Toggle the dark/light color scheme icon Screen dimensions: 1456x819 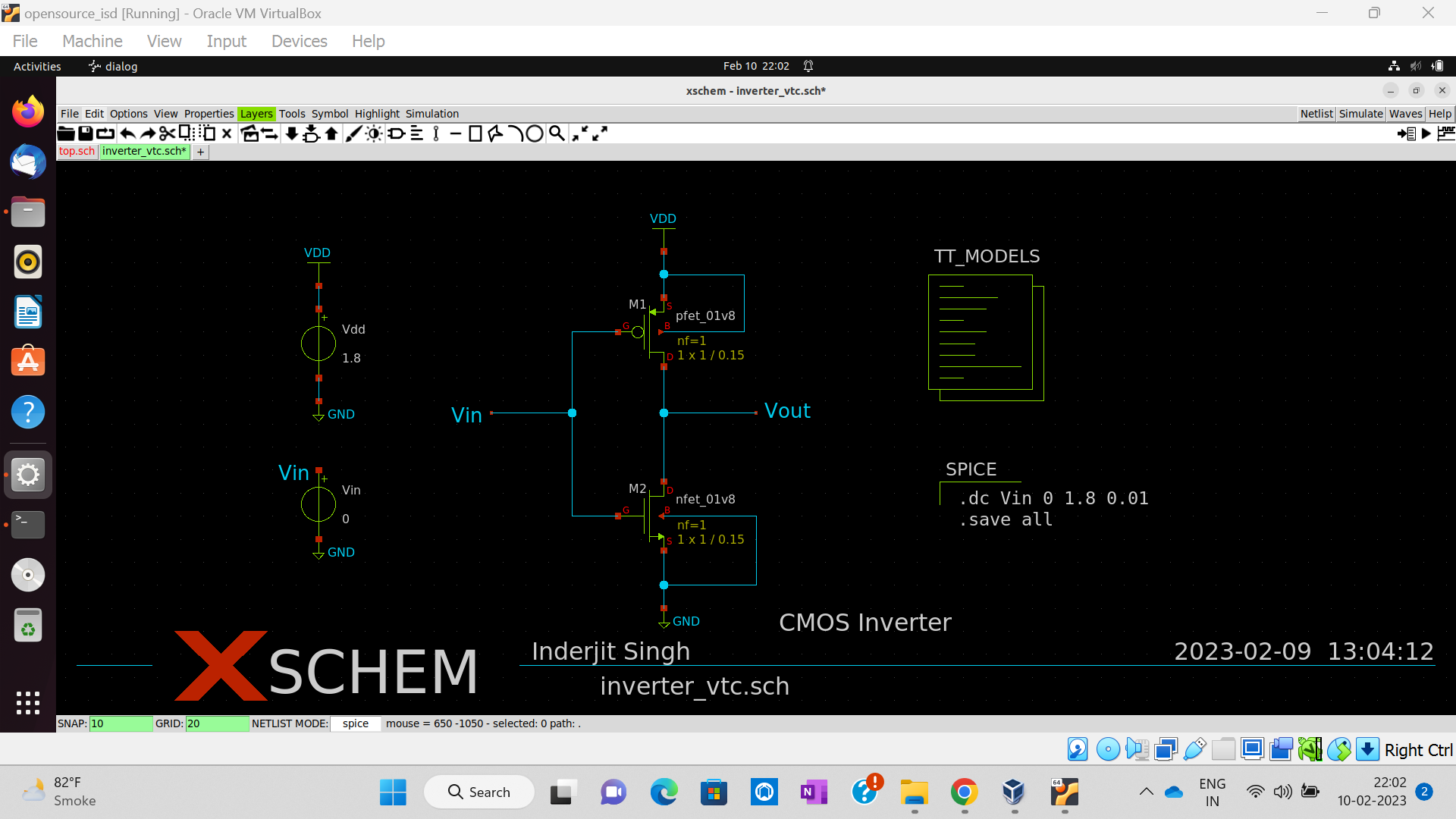point(374,134)
